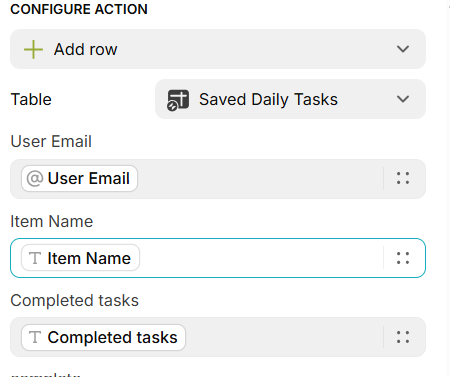Image resolution: width=450 pixels, height=377 pixels.
Task: Click the chevron on the Add row selector
Action: point(403,49)
